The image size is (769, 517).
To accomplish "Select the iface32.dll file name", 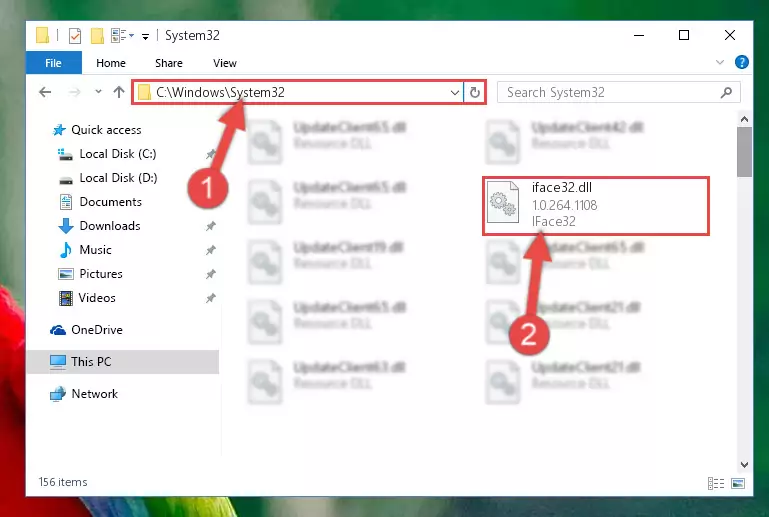I will coord(562,187).
